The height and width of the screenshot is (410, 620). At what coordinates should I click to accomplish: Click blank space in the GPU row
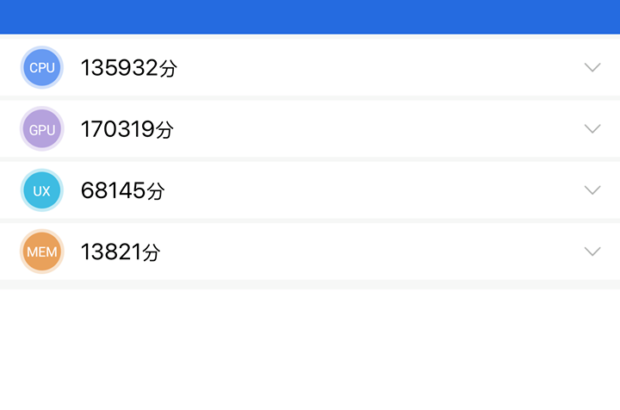pos(380,129)
